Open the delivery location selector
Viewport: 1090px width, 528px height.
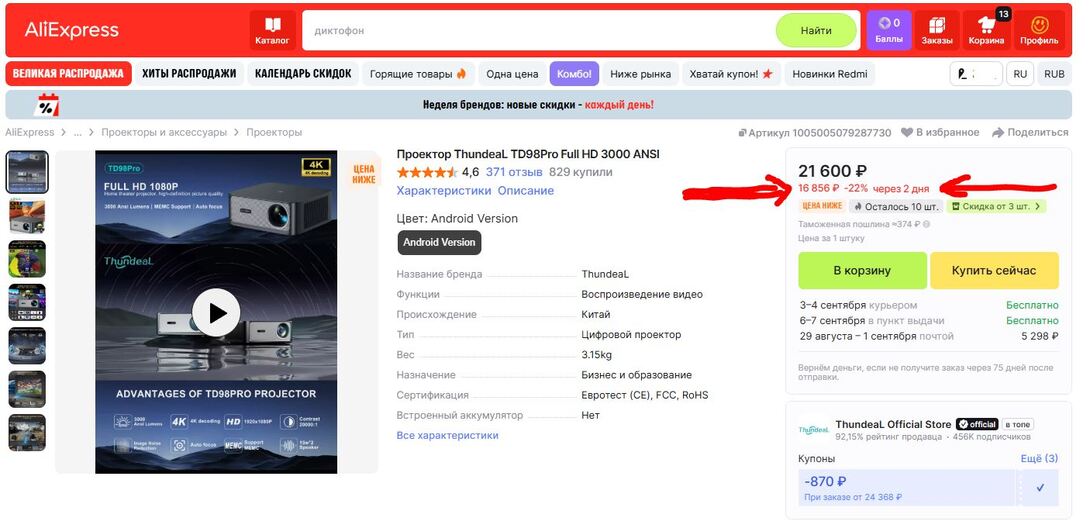tap(976, 74)
